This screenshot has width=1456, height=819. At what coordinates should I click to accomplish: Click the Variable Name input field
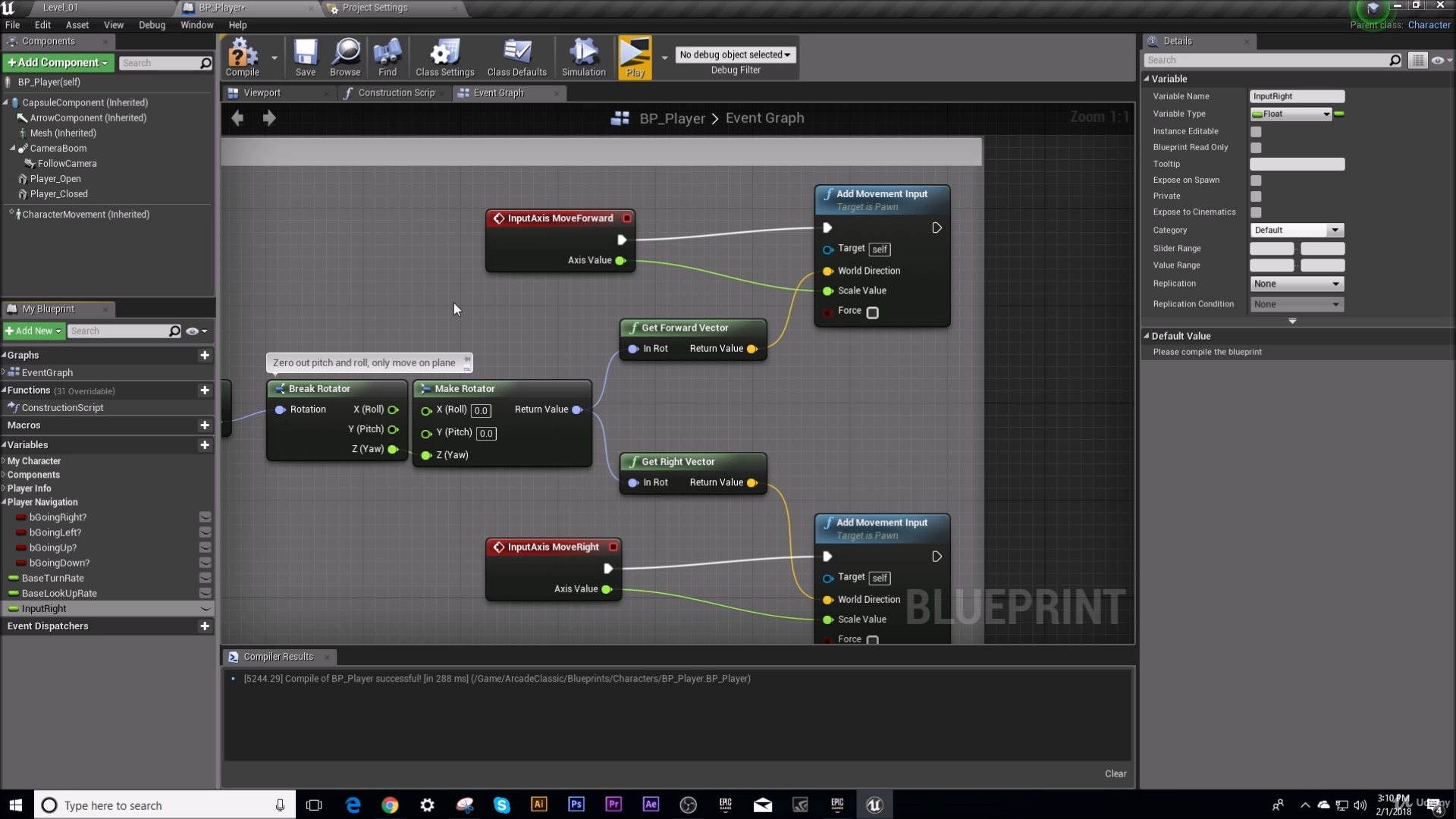click(1297, 96)
